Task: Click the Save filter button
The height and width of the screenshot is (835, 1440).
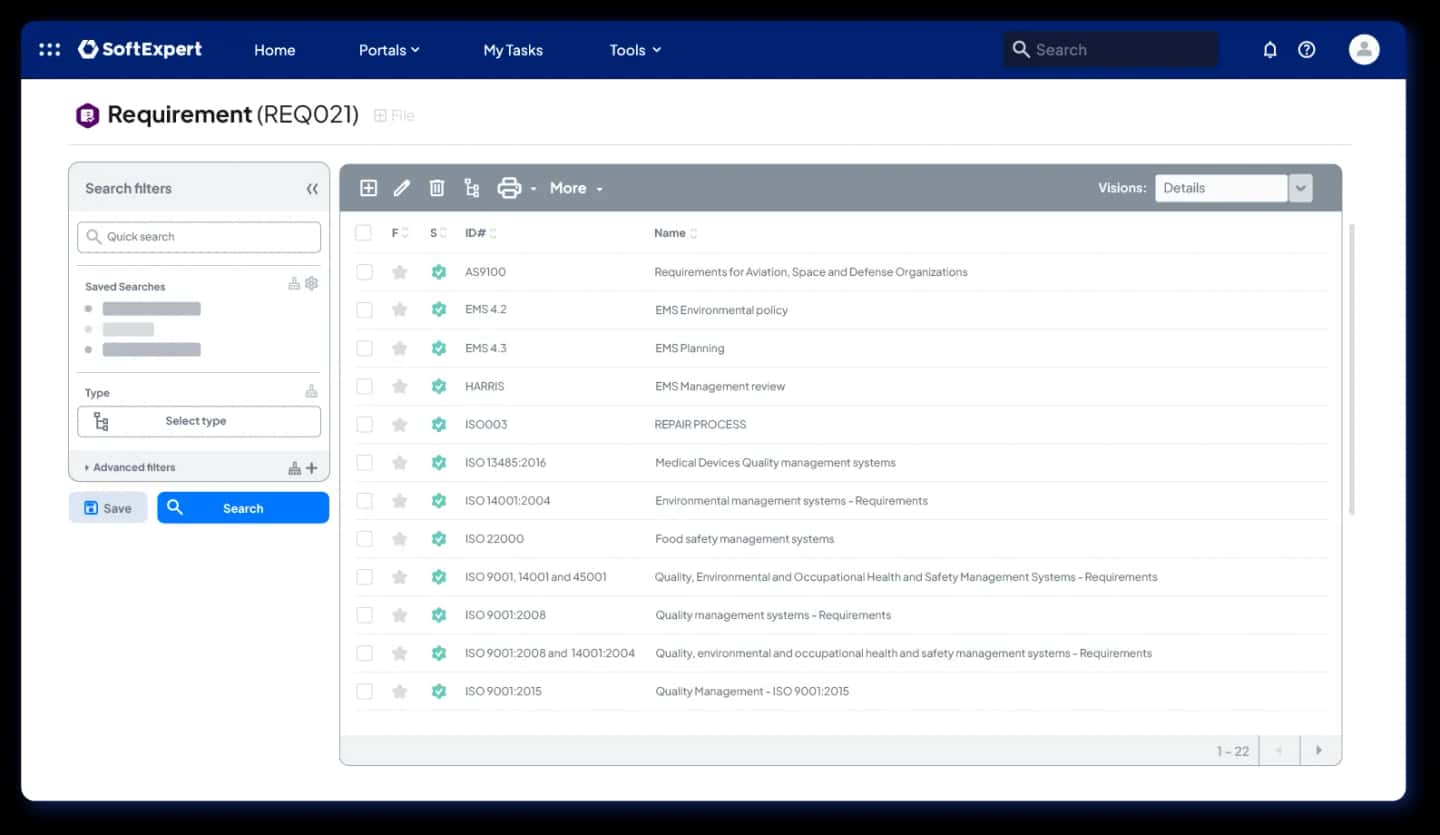Action: [108, 508]
